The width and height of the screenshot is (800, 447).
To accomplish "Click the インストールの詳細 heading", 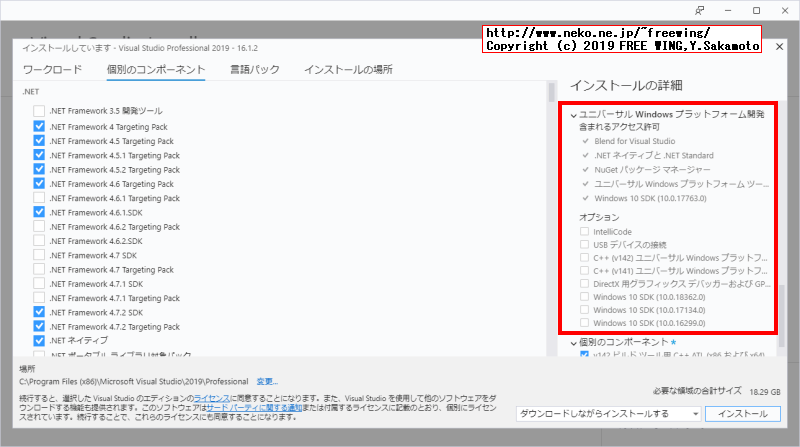I will tap(626, 85).
